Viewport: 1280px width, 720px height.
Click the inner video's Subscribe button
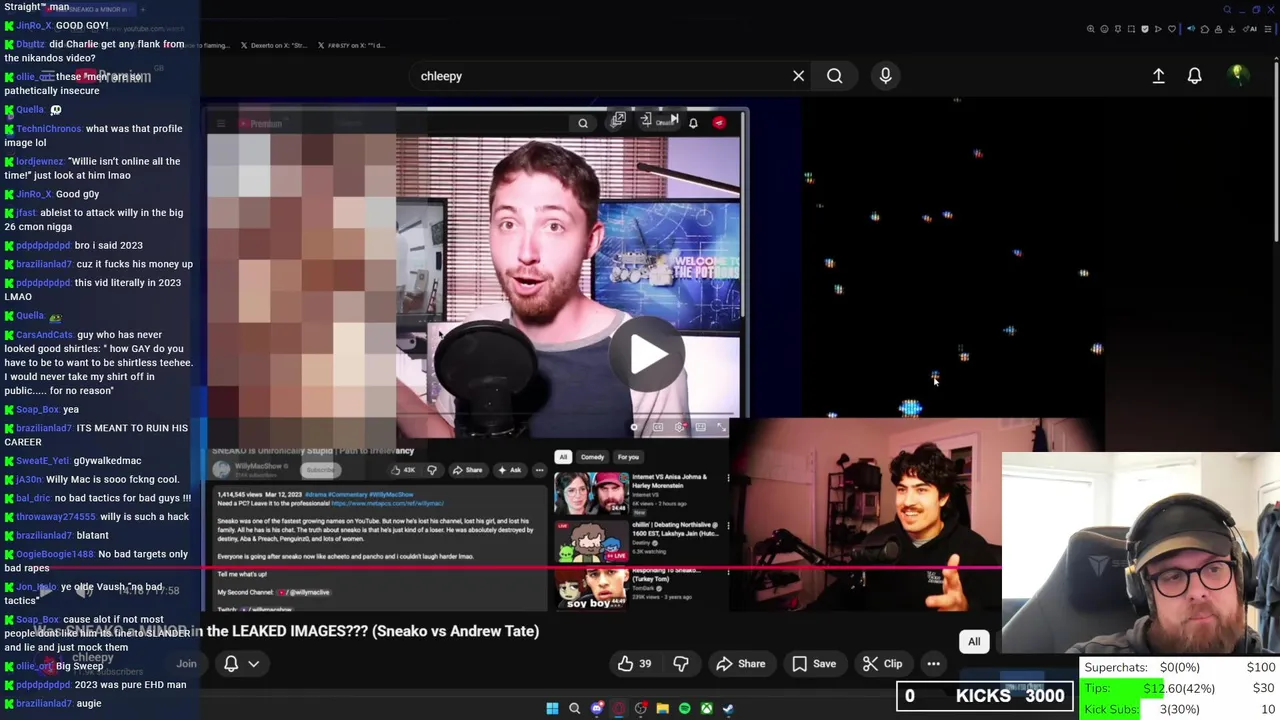click(x=320, y=470)
